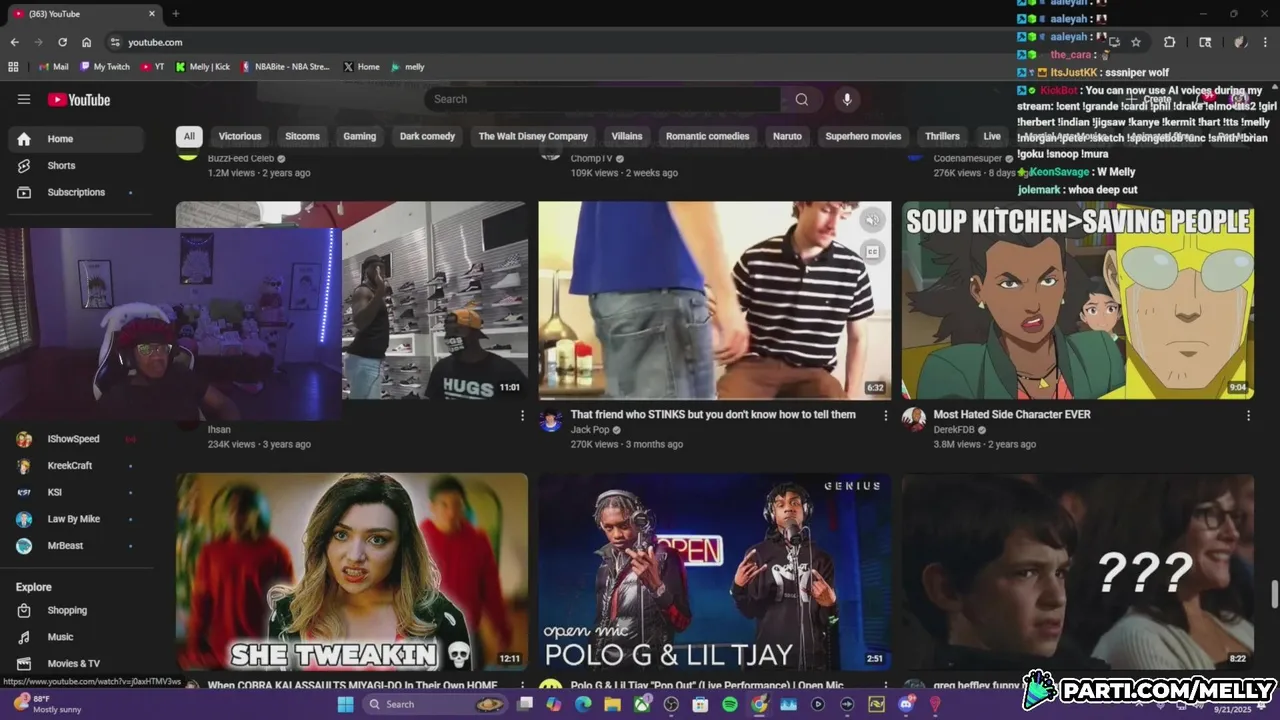Open DerekFDB channel name link
The image size is (1280, 720).
tap(954, 430)
